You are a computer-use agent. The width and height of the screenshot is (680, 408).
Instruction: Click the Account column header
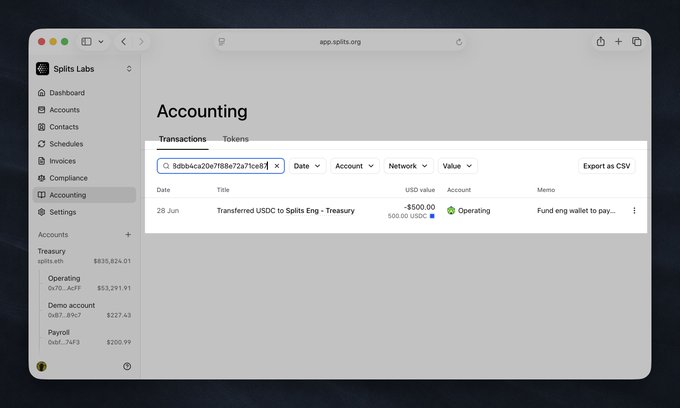click(459, 190)
